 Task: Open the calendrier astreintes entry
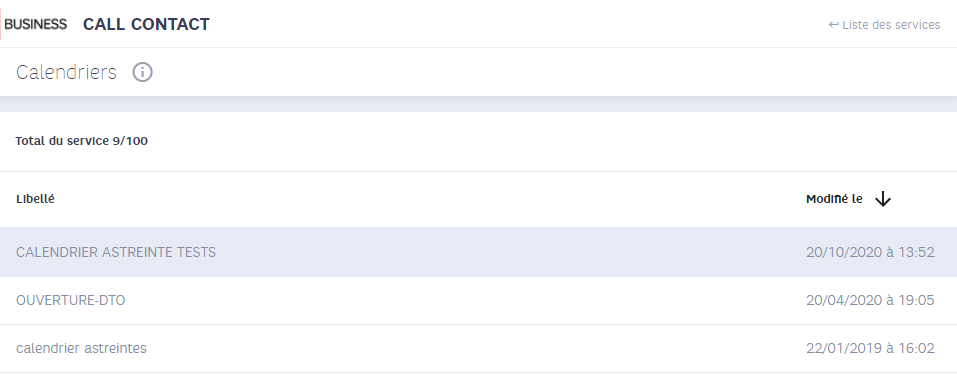click(81, 349)
